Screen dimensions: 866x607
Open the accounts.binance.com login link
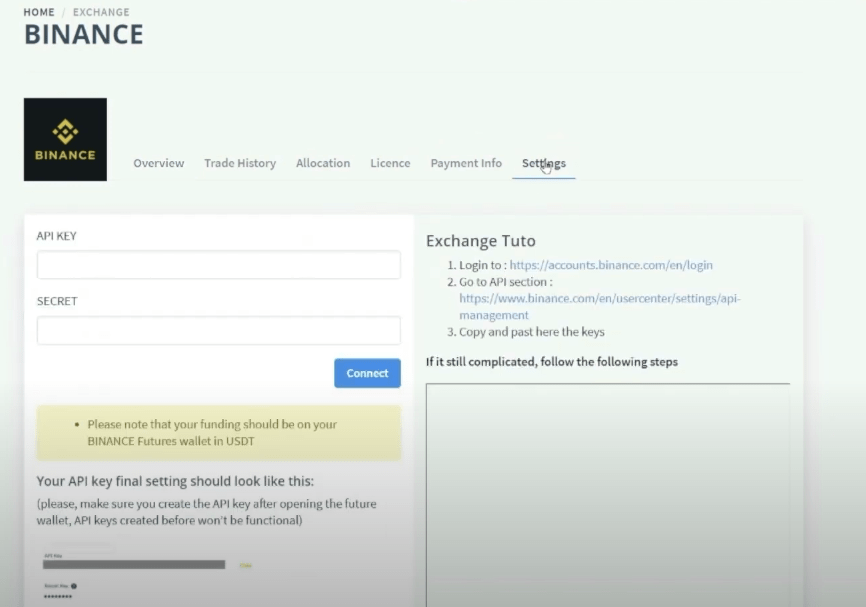coord(611,265)
